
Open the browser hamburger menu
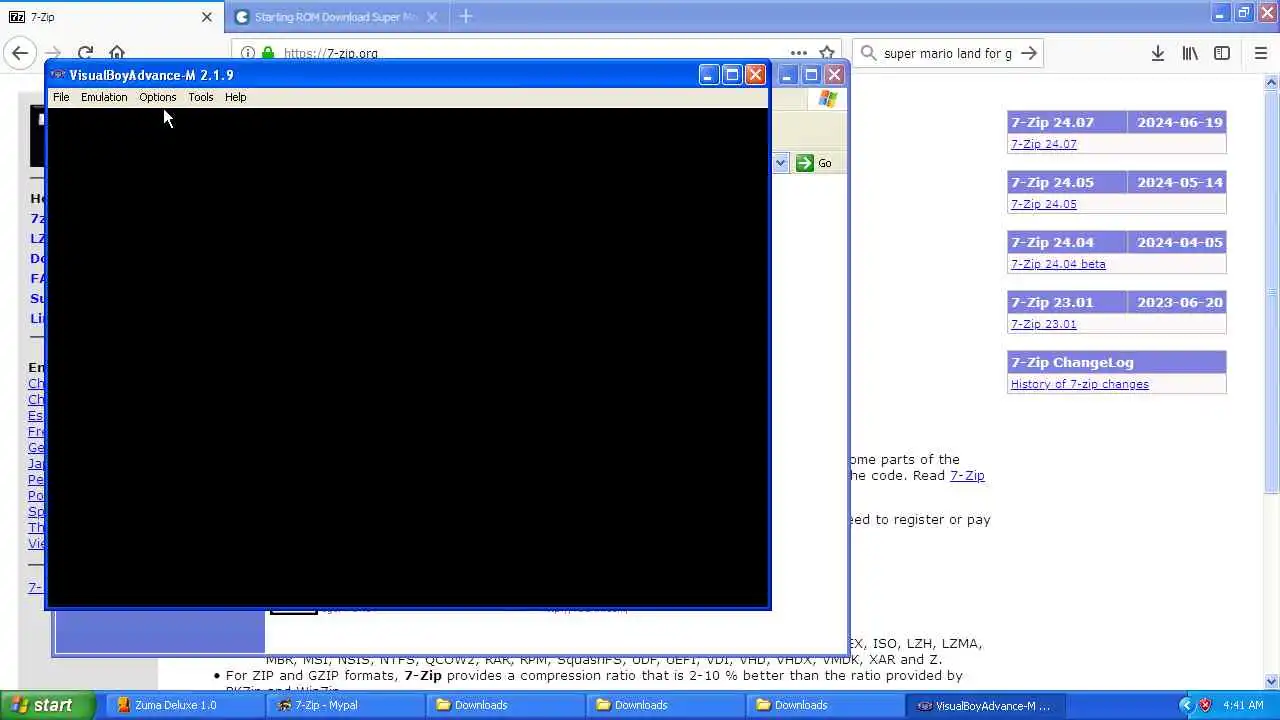click(1260, 53)
